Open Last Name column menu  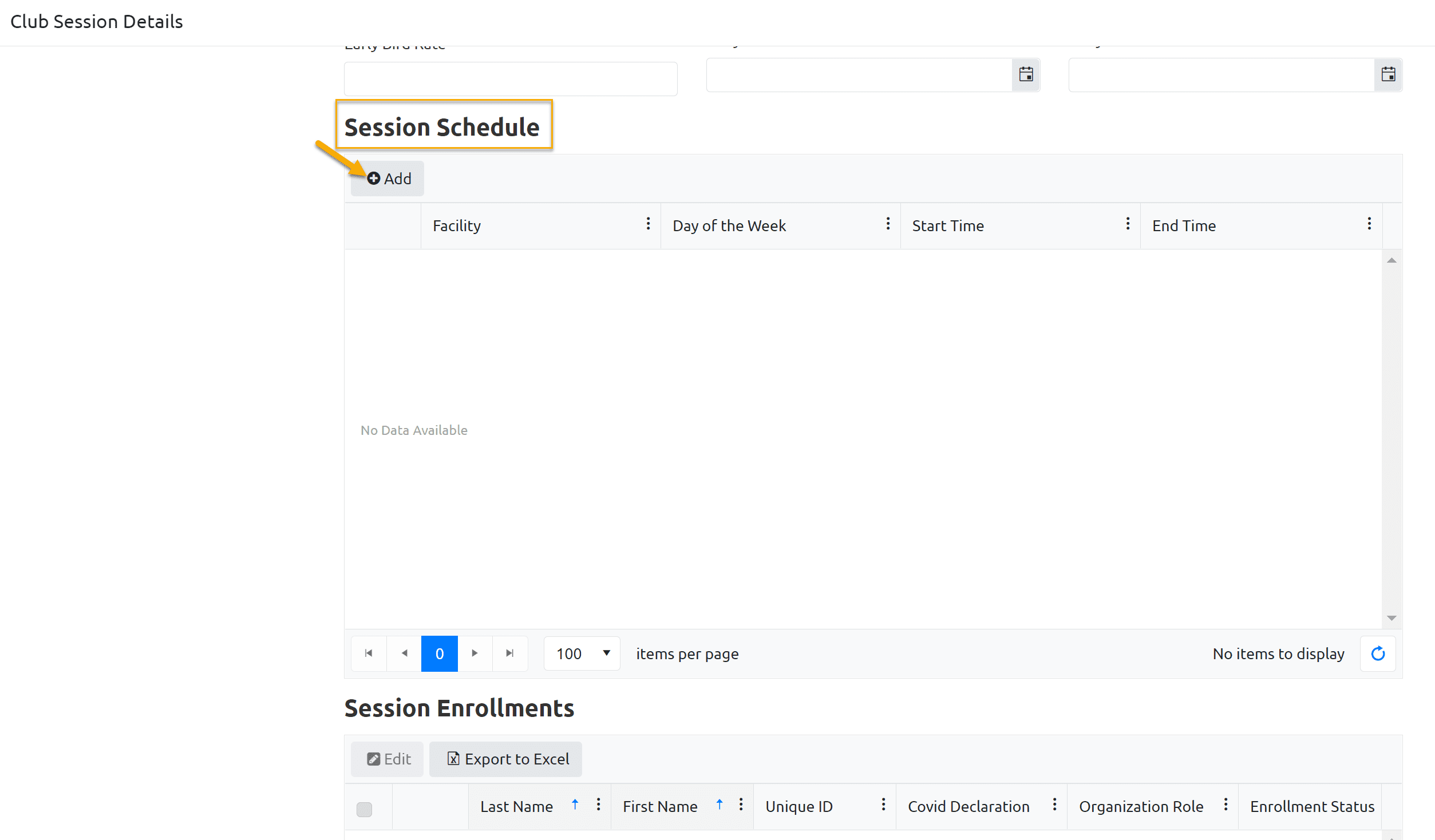(598, 805)
